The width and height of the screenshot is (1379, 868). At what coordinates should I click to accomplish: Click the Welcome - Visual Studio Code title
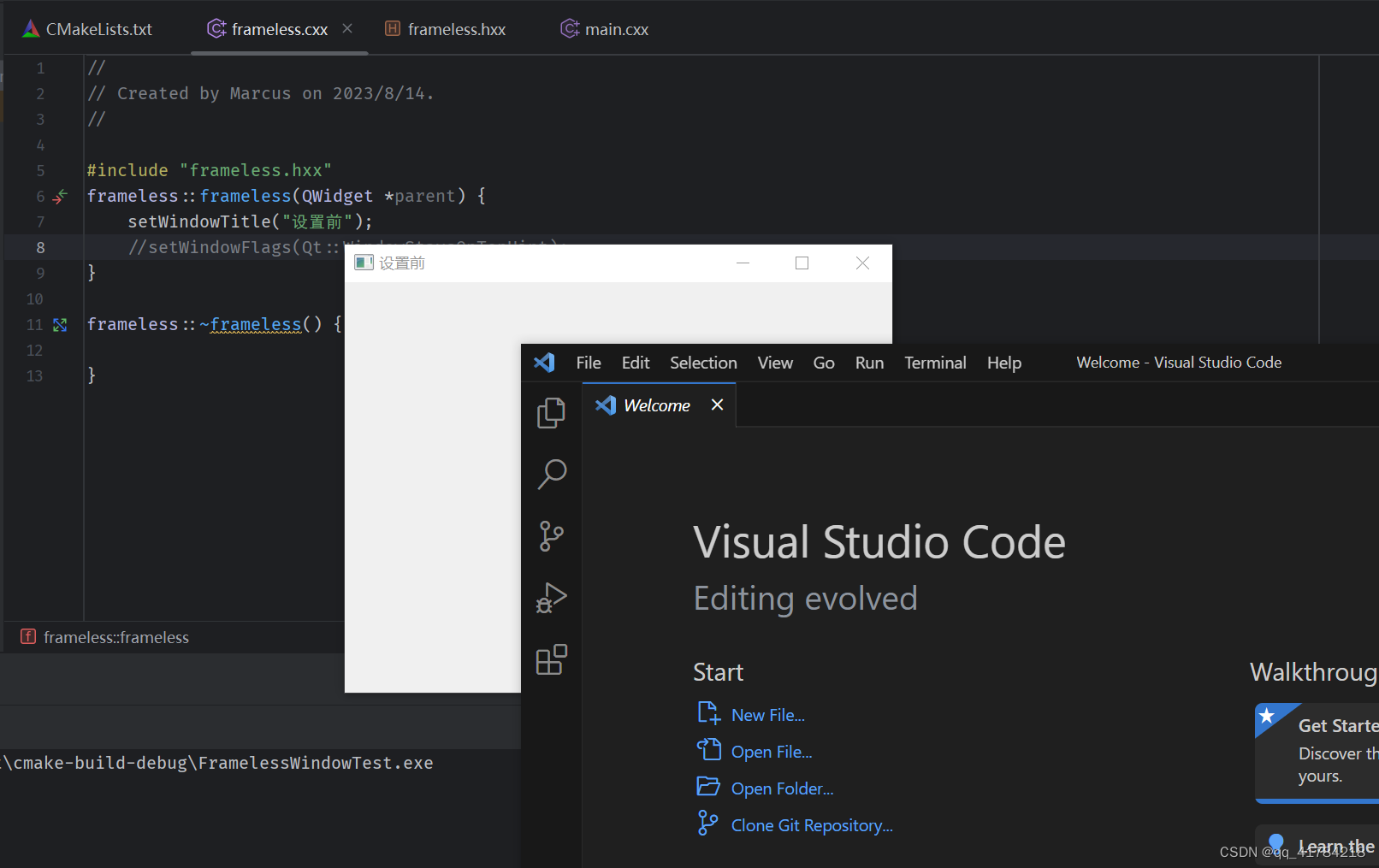[x=1179, y=363]
